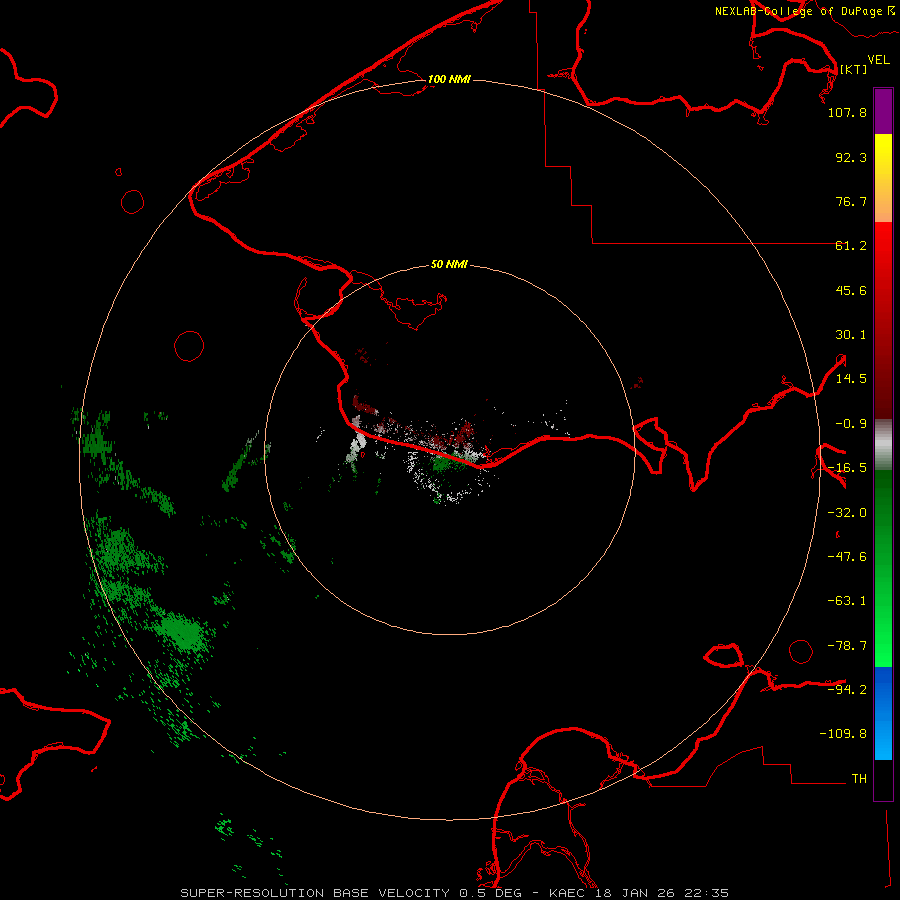The width and height of the screenshot is (900, 900).
Task: Click the TH legend label
Action: pos(859,779)
